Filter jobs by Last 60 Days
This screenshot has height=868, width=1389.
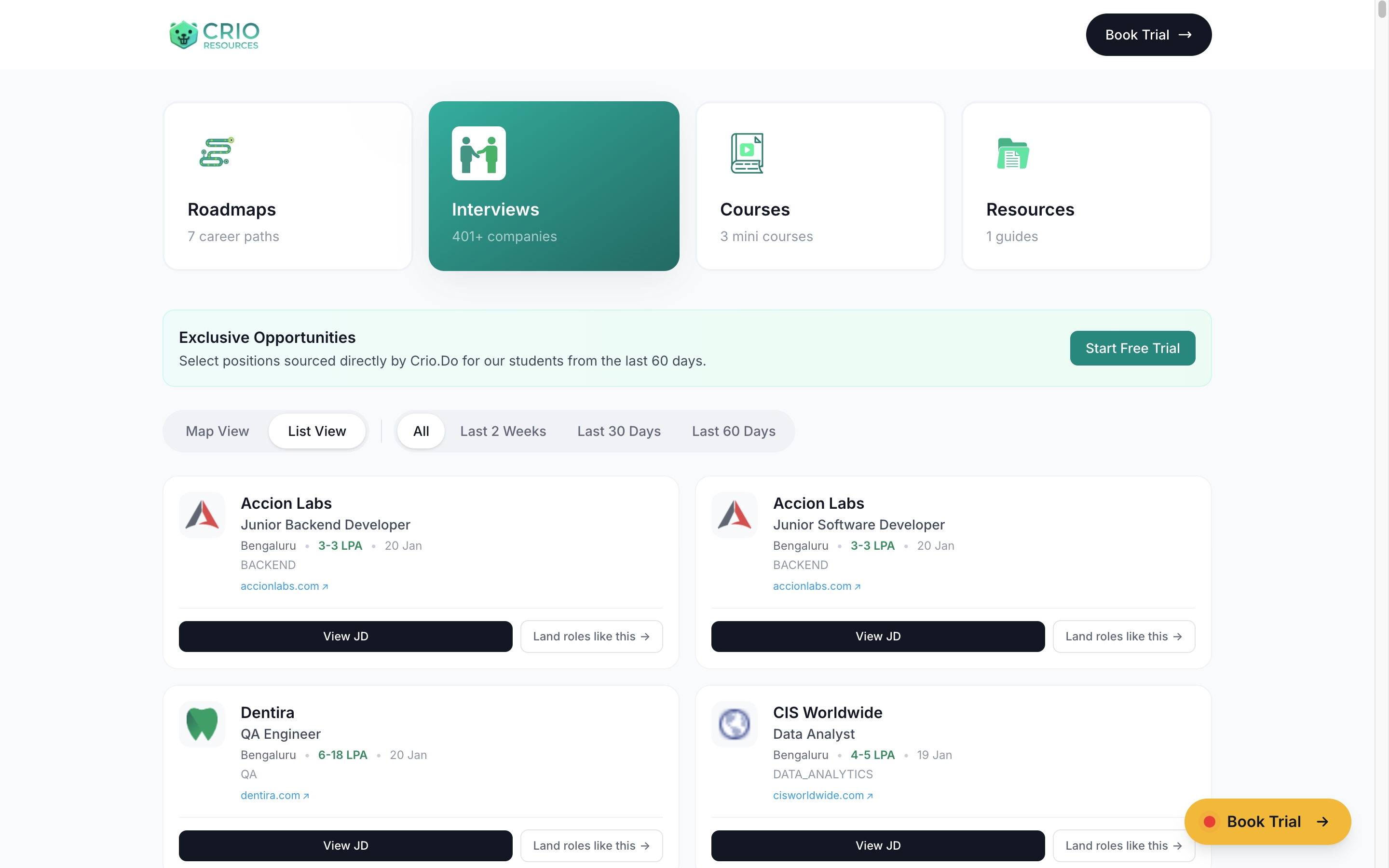(x=734, y=431)
